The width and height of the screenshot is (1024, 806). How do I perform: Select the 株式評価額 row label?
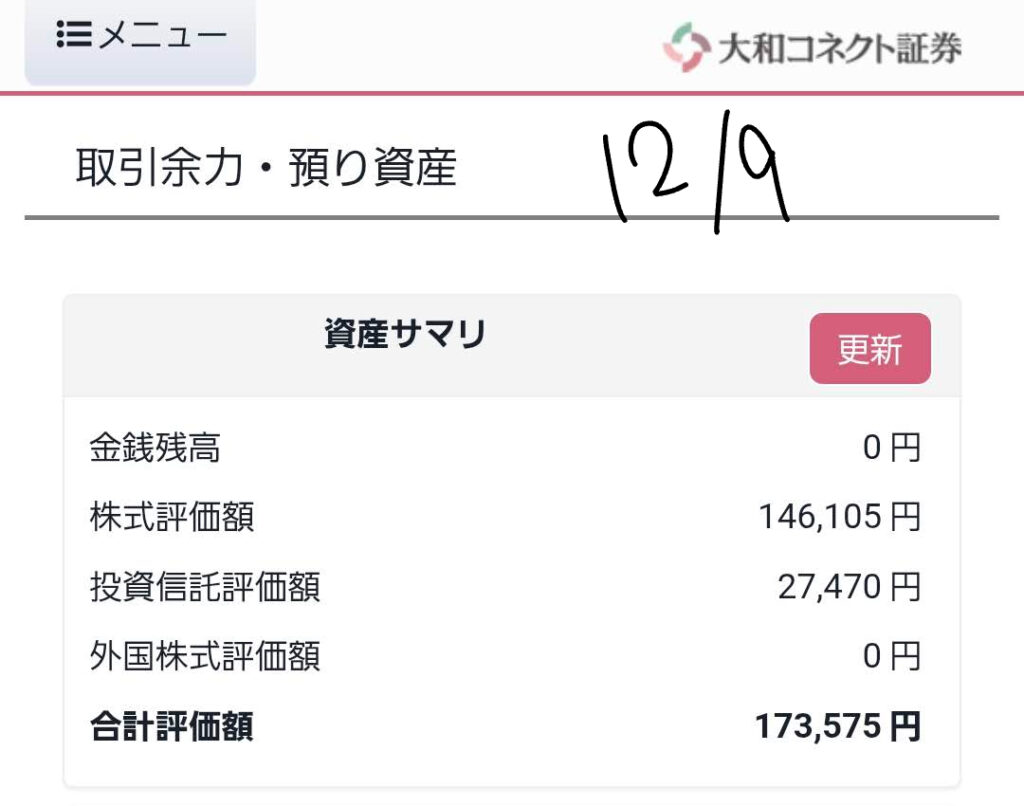pos(171,517)
